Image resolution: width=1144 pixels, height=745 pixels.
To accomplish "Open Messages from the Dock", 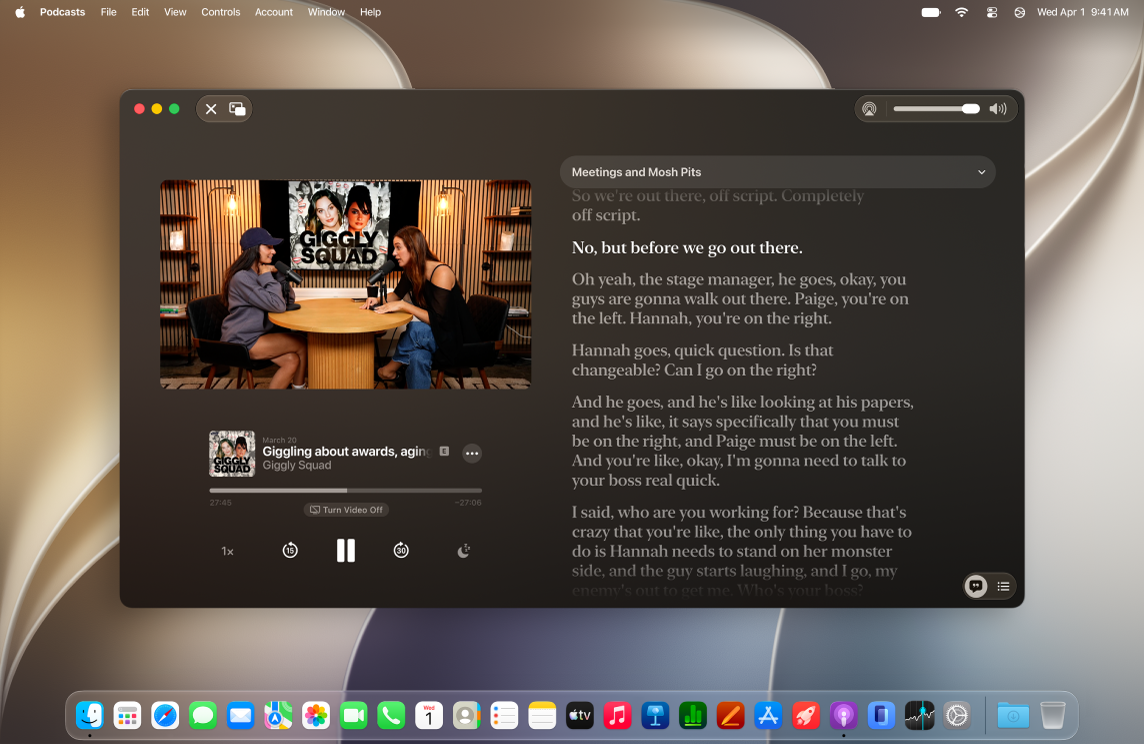I will tap(203, 716).
